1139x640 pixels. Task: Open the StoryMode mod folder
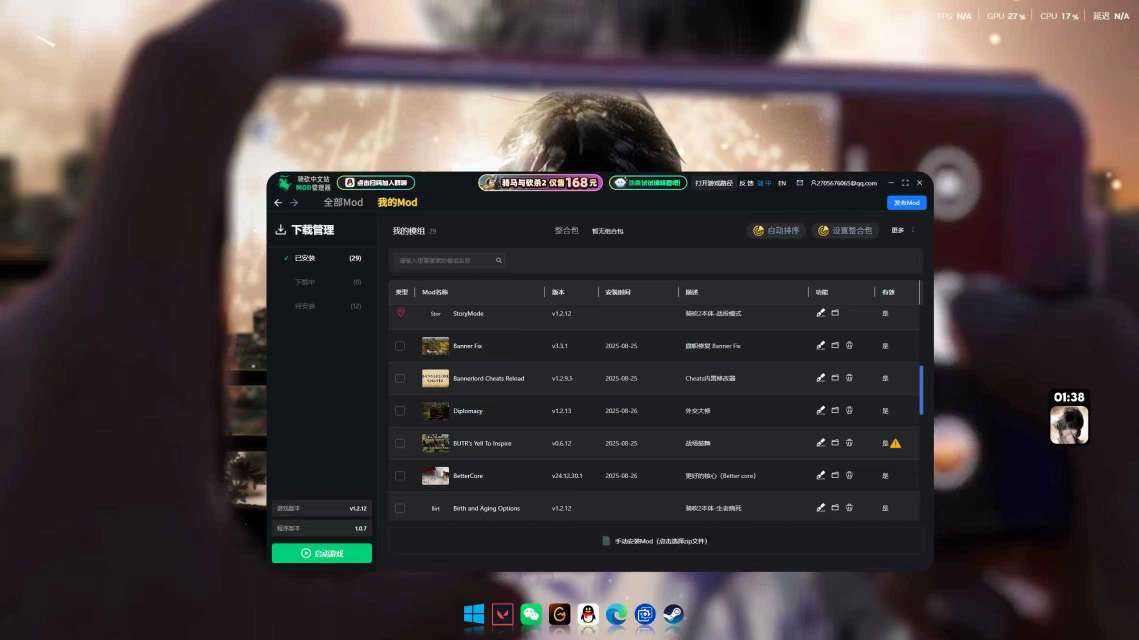[x=835, y=313]
